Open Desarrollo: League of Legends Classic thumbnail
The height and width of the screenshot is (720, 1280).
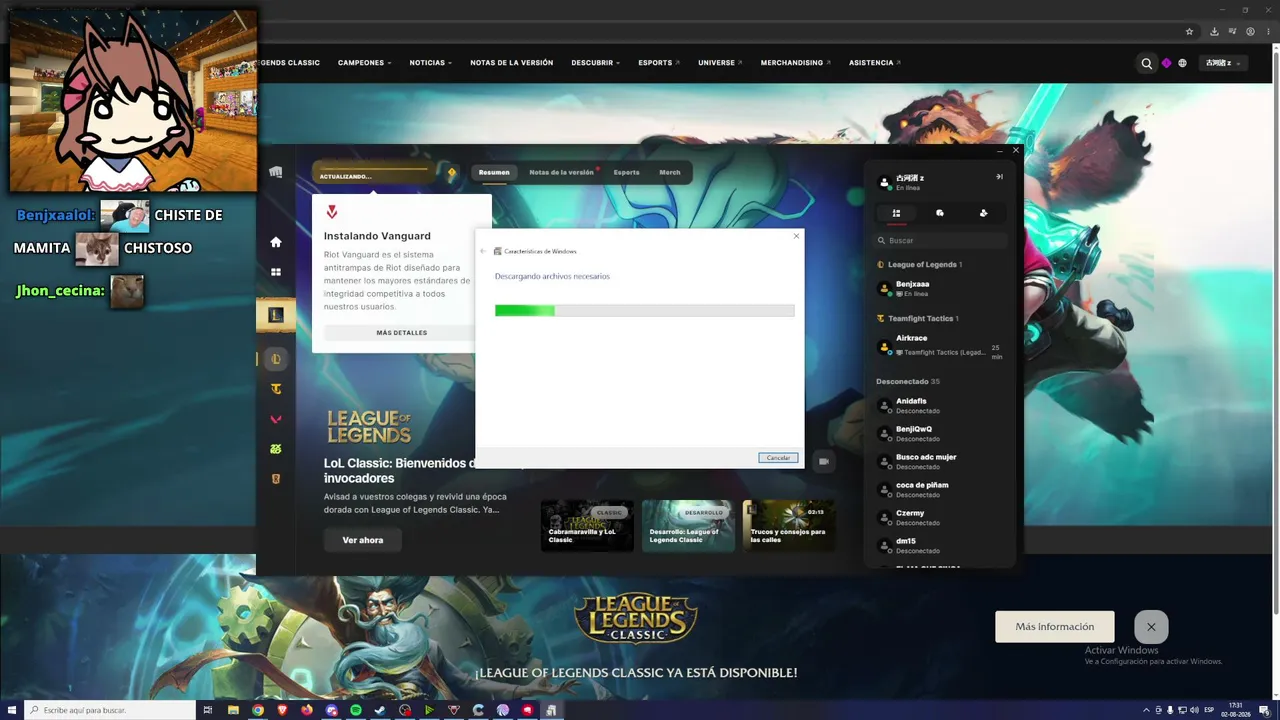(688, 526)
